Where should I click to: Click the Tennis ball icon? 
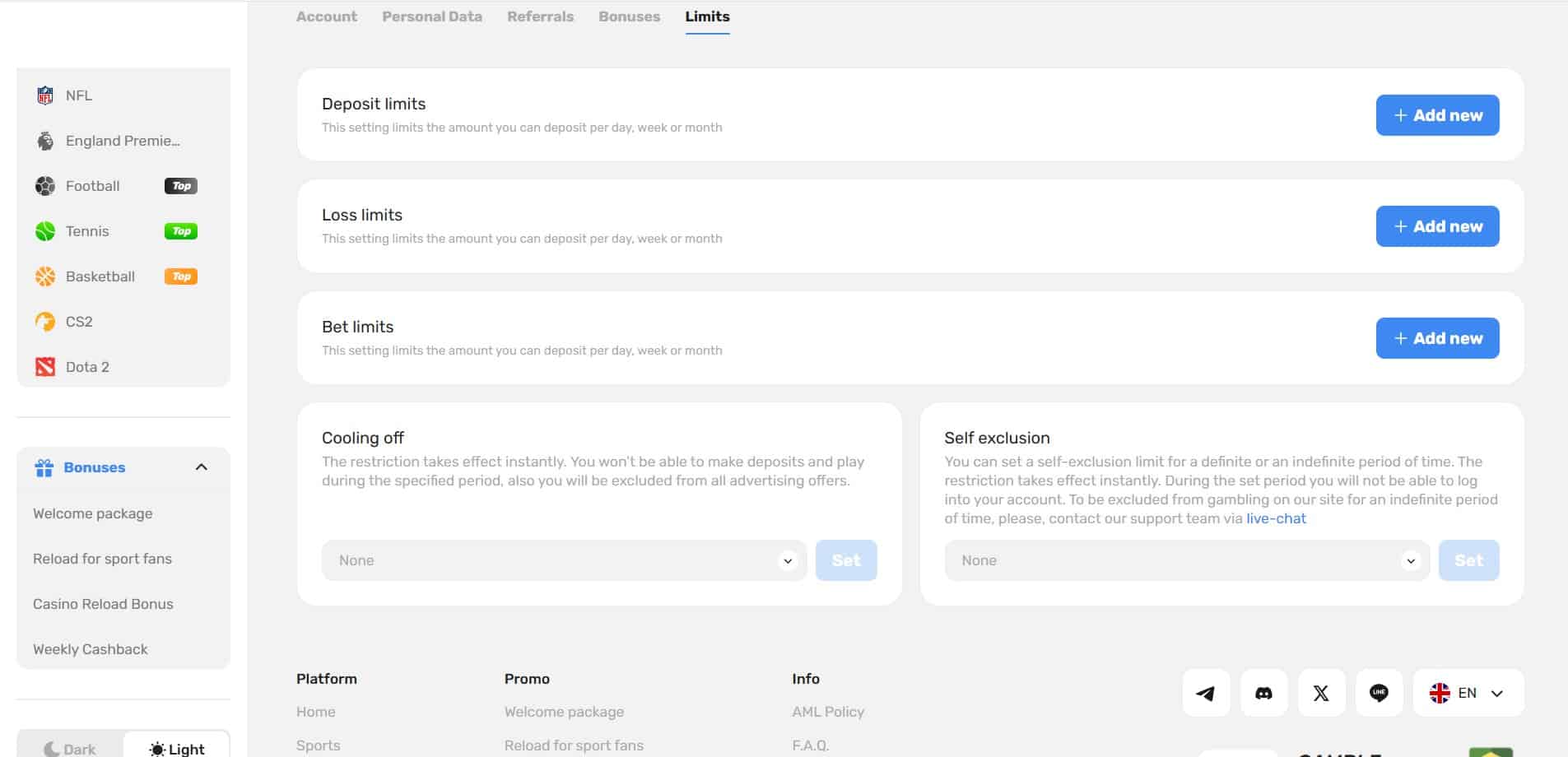45,231
